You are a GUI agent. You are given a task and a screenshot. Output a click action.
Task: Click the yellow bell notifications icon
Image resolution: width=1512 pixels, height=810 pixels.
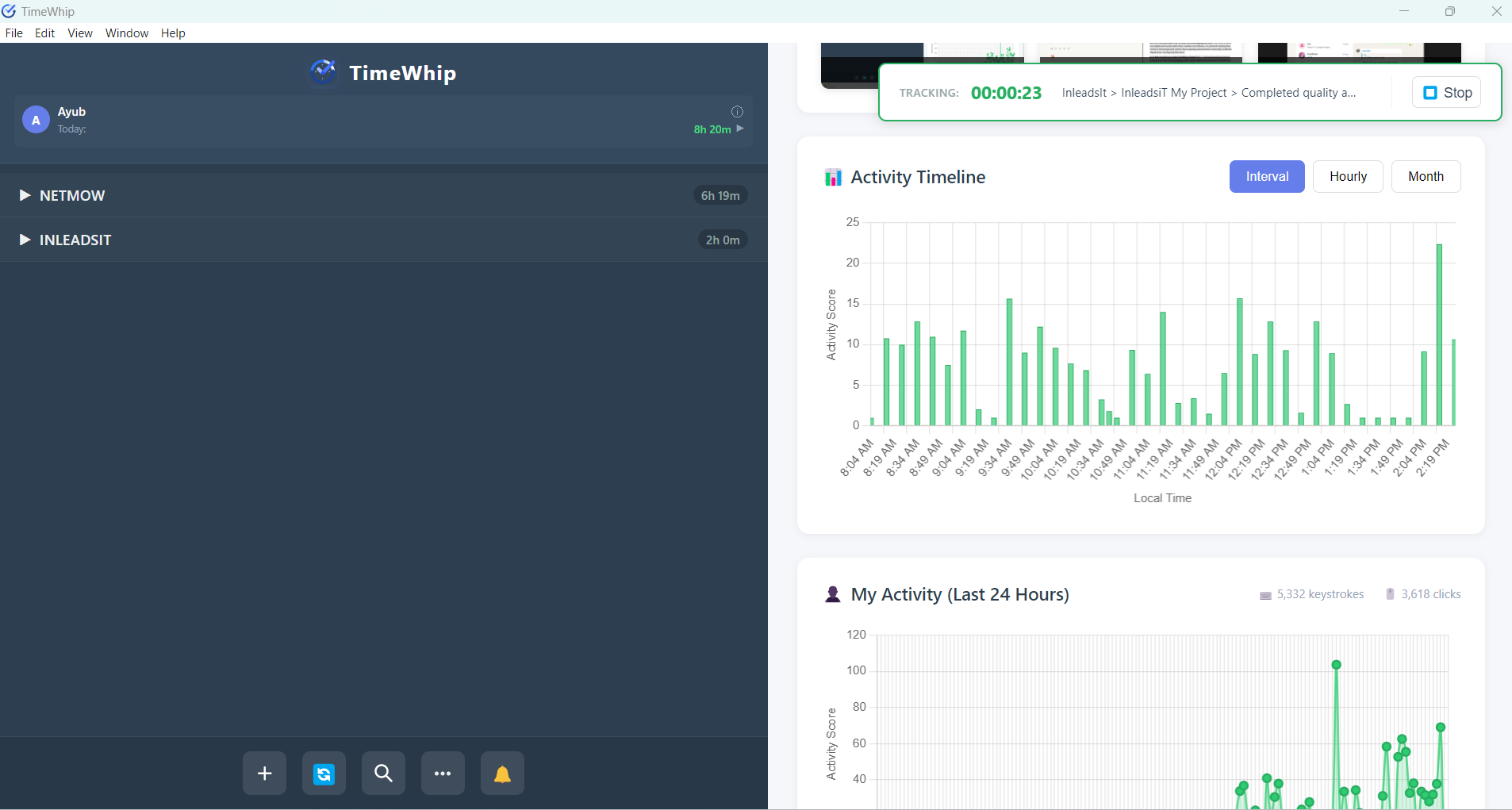click(x=502, y=773)
